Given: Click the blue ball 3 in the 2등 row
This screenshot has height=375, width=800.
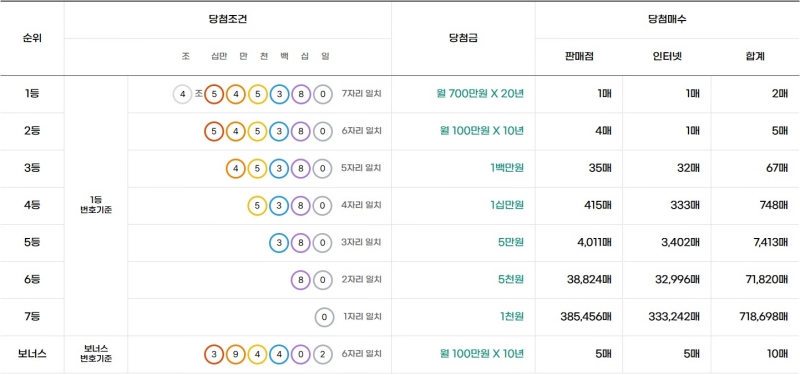Looking at the screenshot, I should tap(279, 131).
